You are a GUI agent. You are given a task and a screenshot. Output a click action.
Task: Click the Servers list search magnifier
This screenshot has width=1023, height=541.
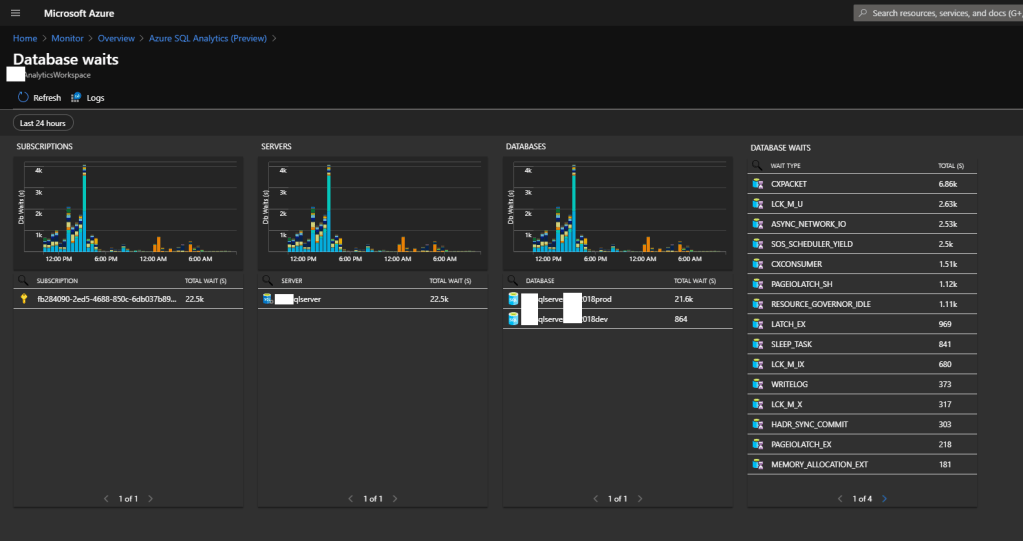tap(267, 281)
